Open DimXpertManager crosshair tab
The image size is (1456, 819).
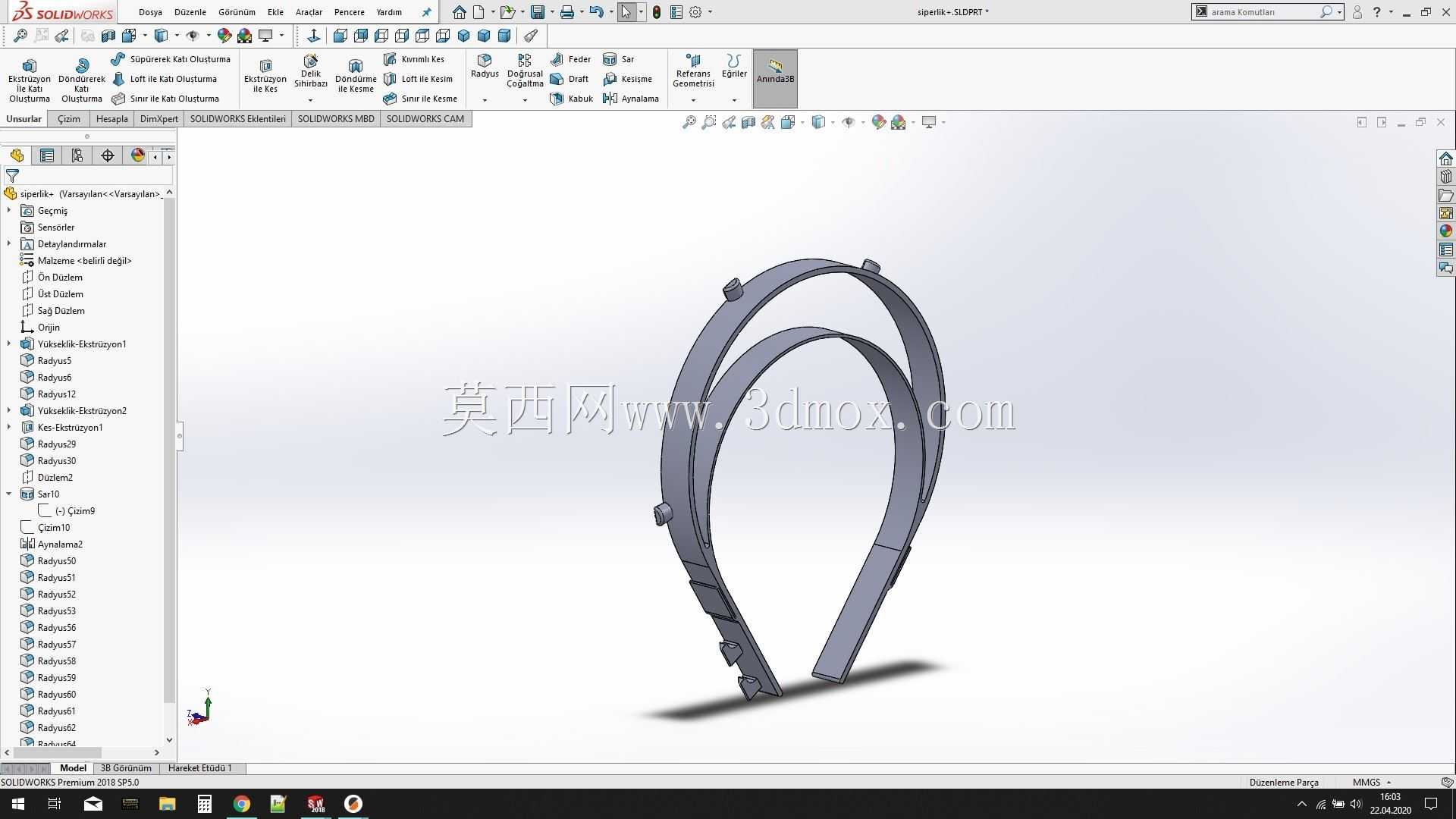(108, 155)
